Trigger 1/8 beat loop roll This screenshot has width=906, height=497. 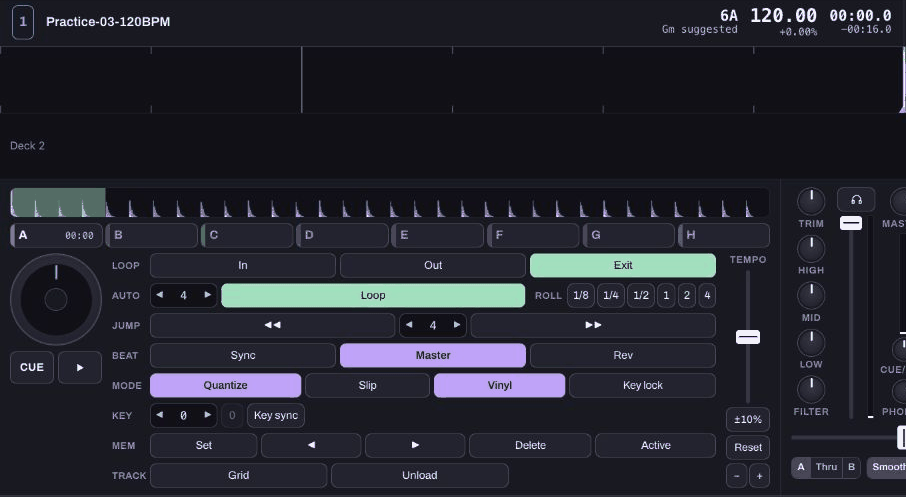pos(581,295)
